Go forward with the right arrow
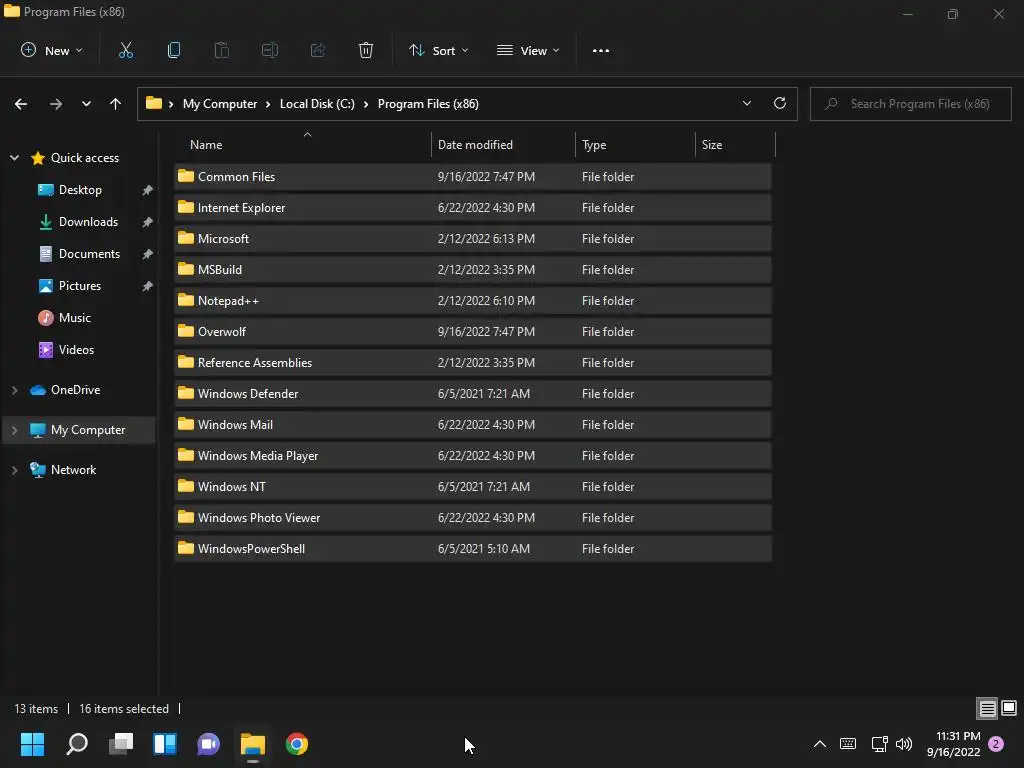The height and width of the screenshot is (768, 1024). point(56,104)
